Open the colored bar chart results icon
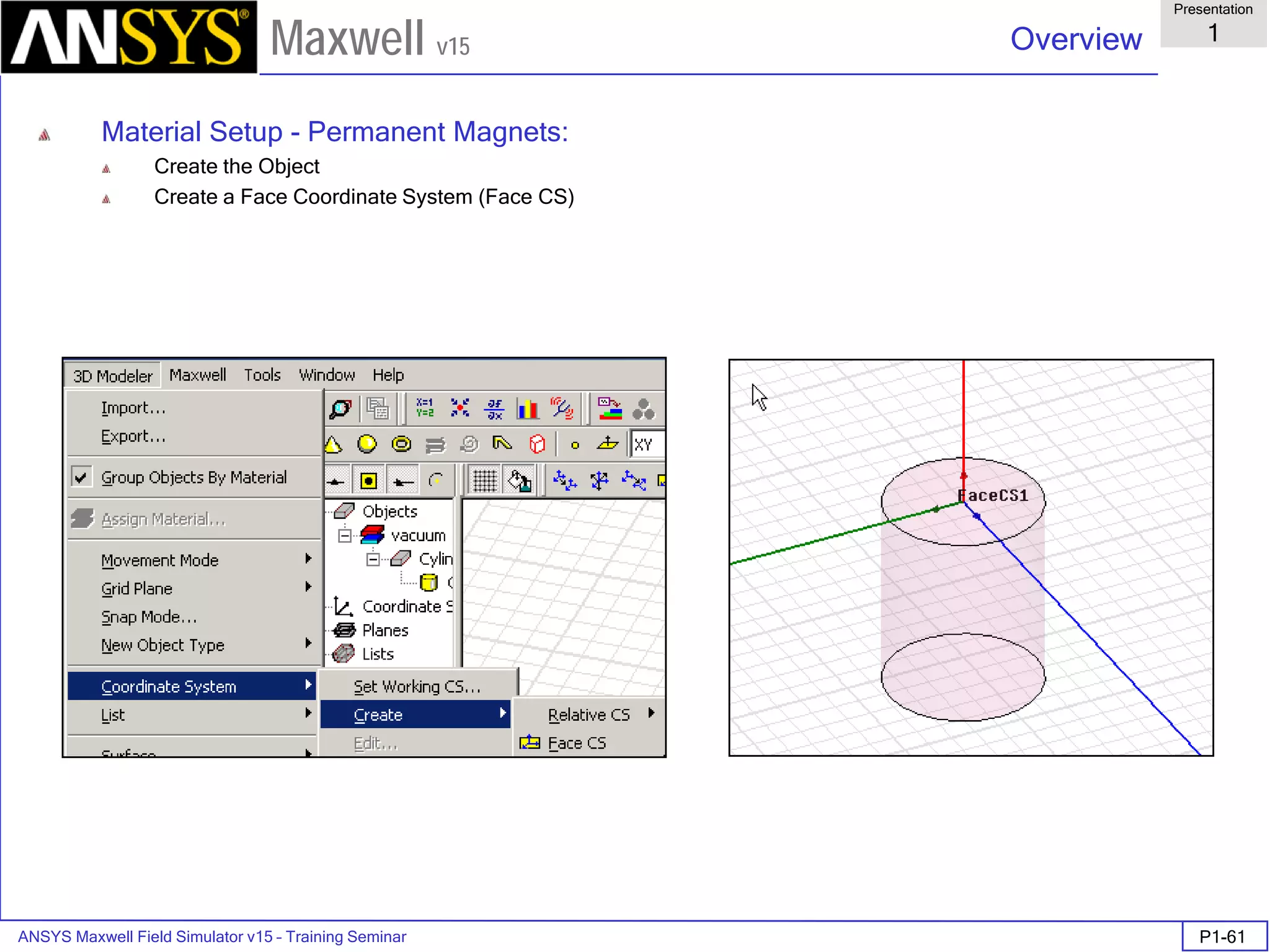1270x952 pixels. click(528, 408)
